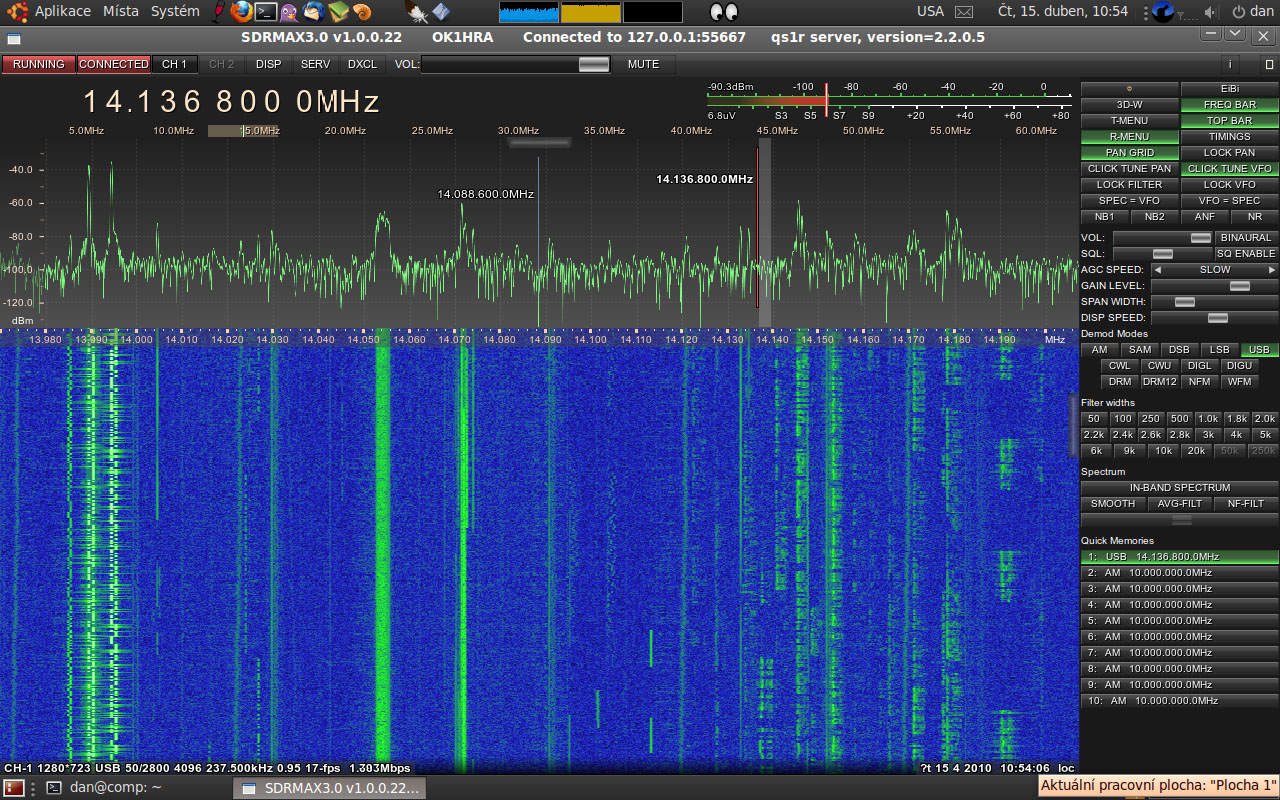Toggle CLICK TUNE VFO
This screenshot has width=1280, height=800.
click(x=1229, y=169)
